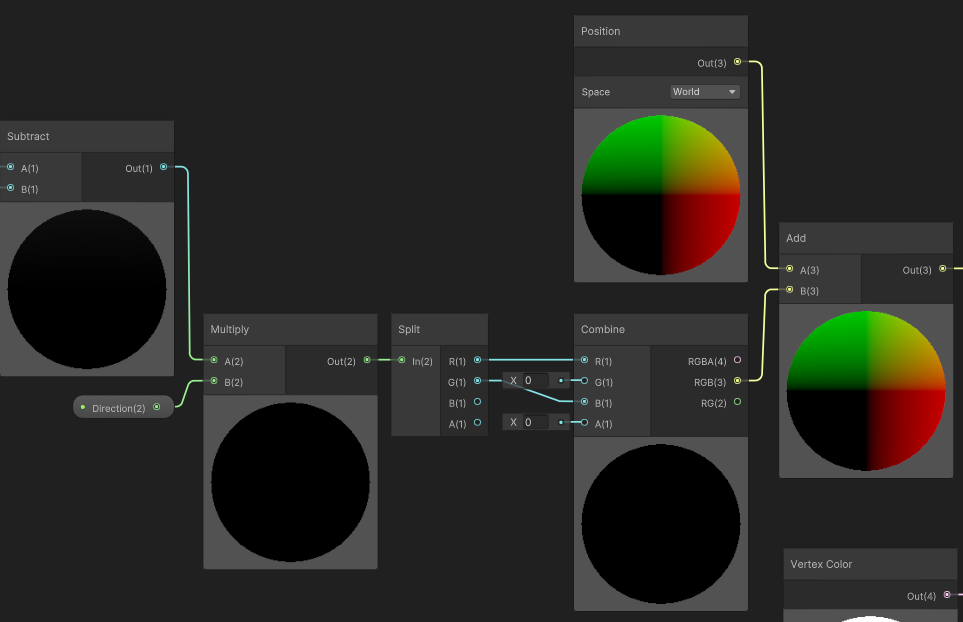The image size is (963, 622).
Task: Click the X value field for Combine G(1)
Action: (536, 381)
